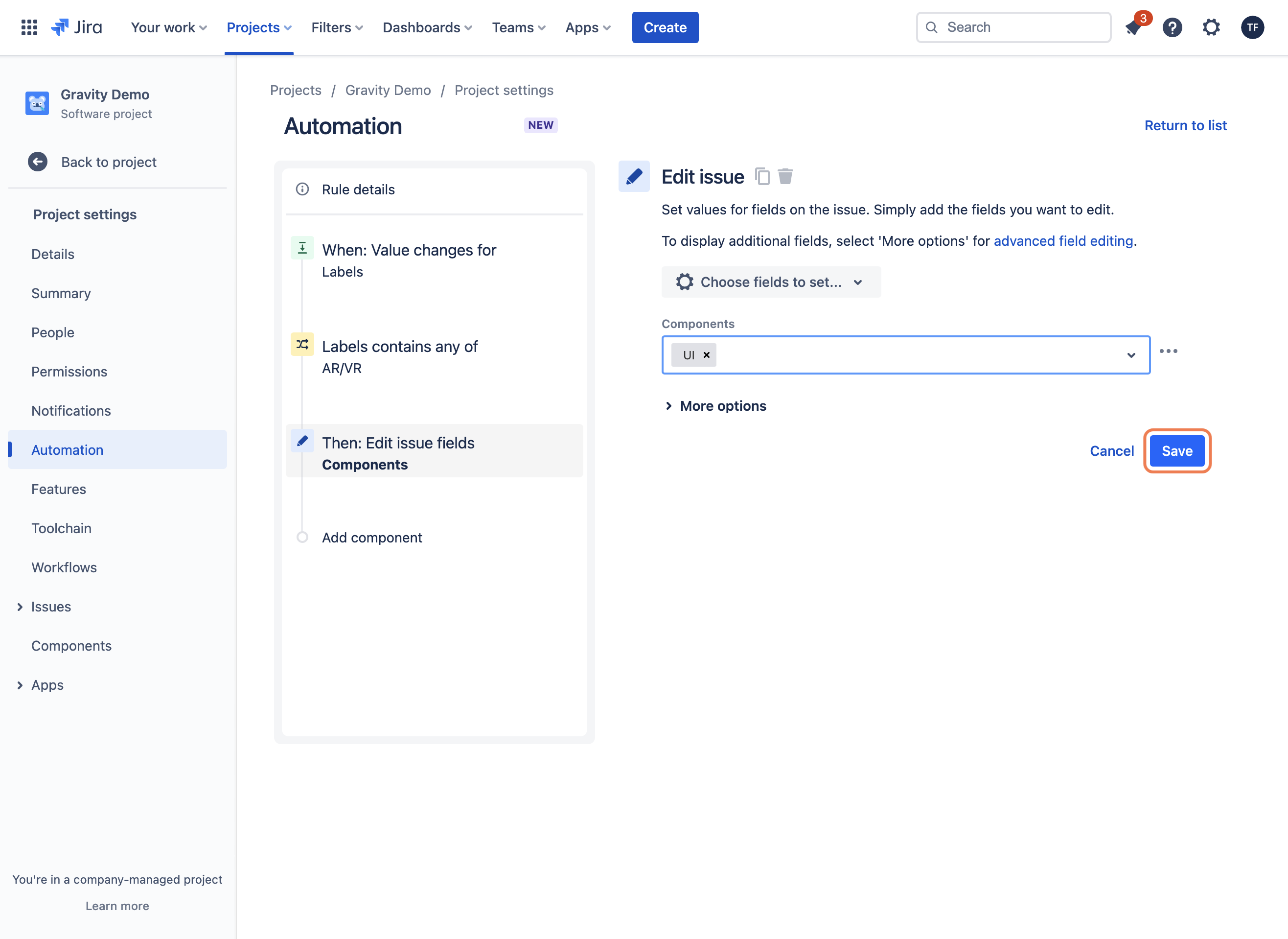Screen dimensions: 1288x939
Task: Click the Gravity Demo project avatar
Action: coord(37,103)
